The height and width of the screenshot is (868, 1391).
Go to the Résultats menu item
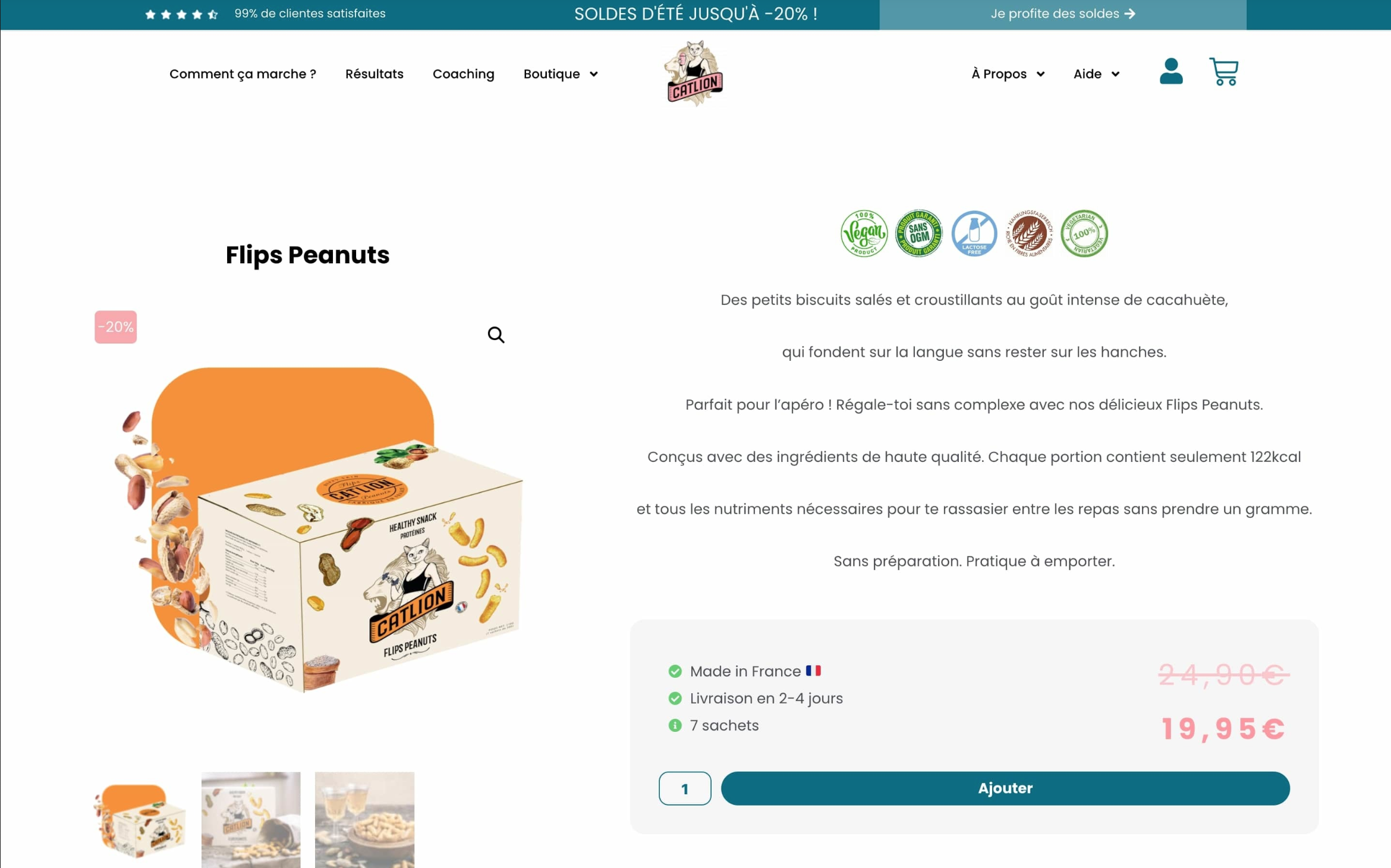(x=374, y=74)
